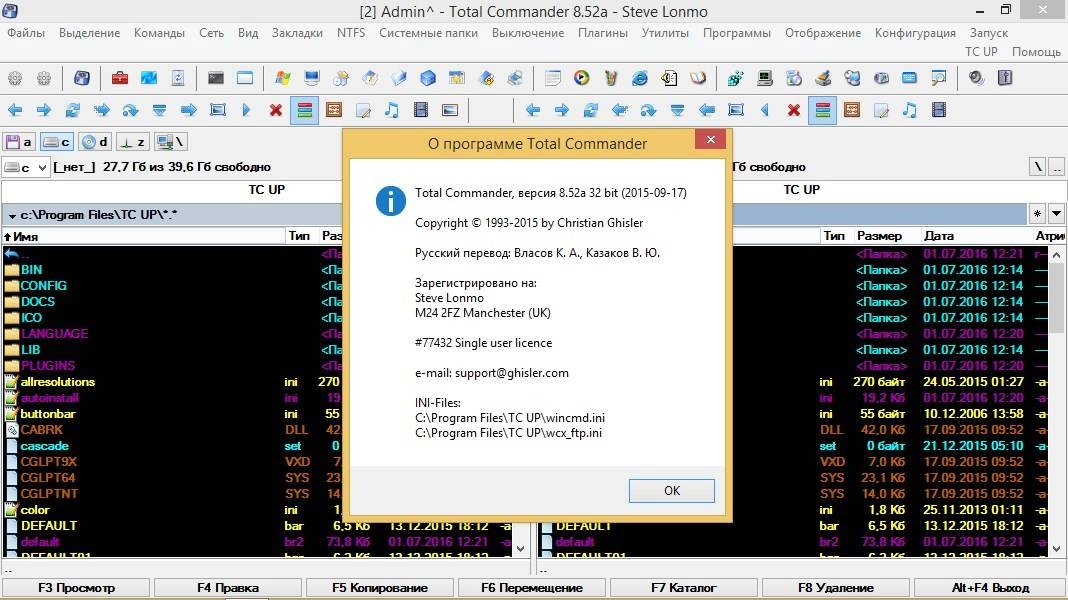Open the Выделение menu

click(x=89, y=33)
